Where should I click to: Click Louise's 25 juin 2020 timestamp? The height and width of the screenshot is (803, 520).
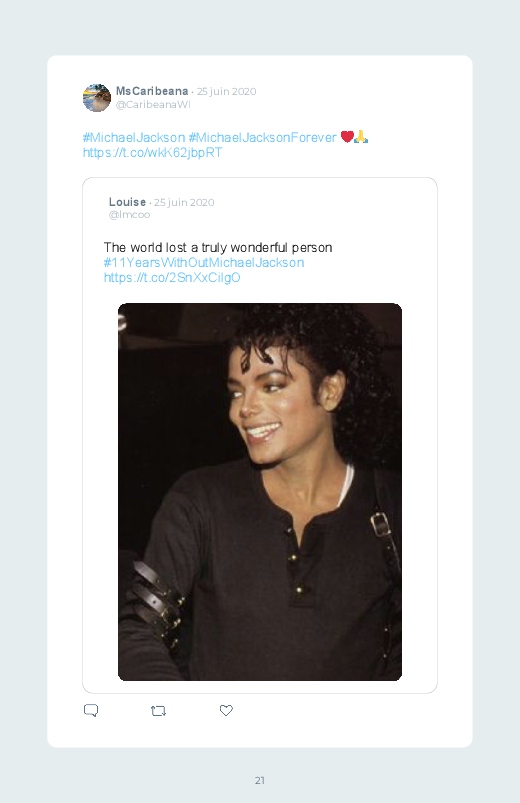coord(184,202)
